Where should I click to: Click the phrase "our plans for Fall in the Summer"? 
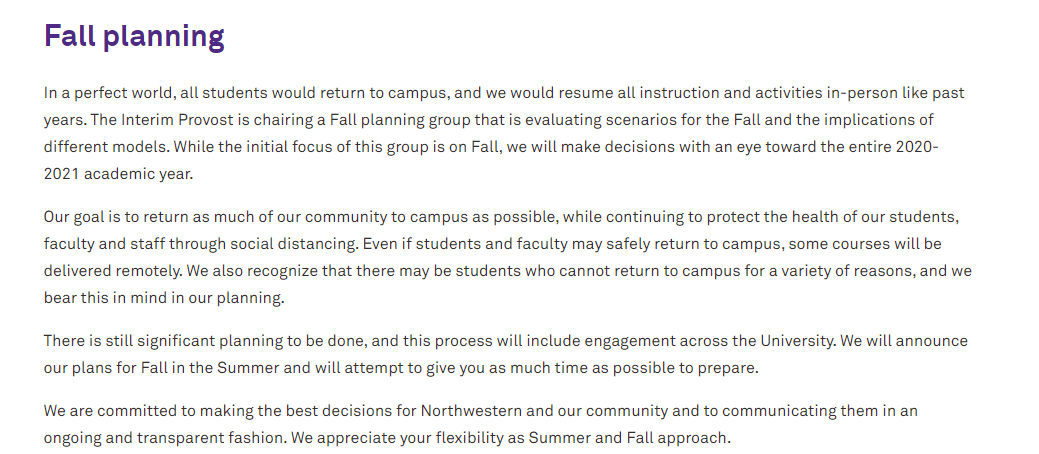[x=163, y=367]
